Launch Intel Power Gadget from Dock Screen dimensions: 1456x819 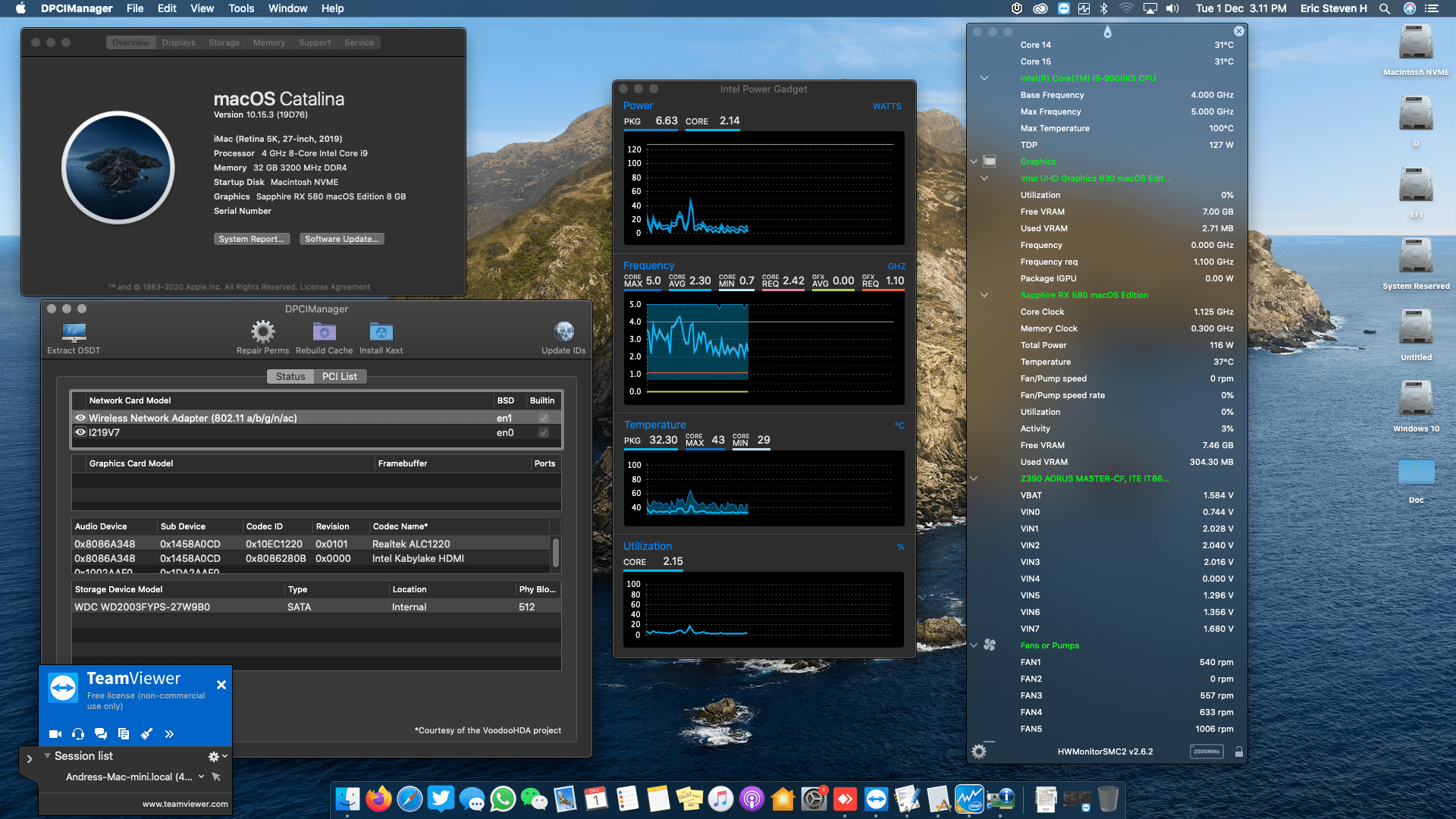click(x=969, y=799)
